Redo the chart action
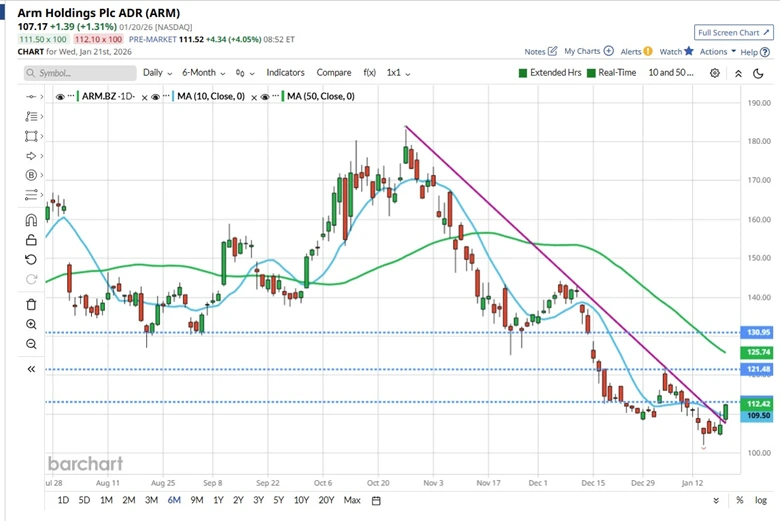The height and width of the screenshot is (521, 780). coord(31,279)
